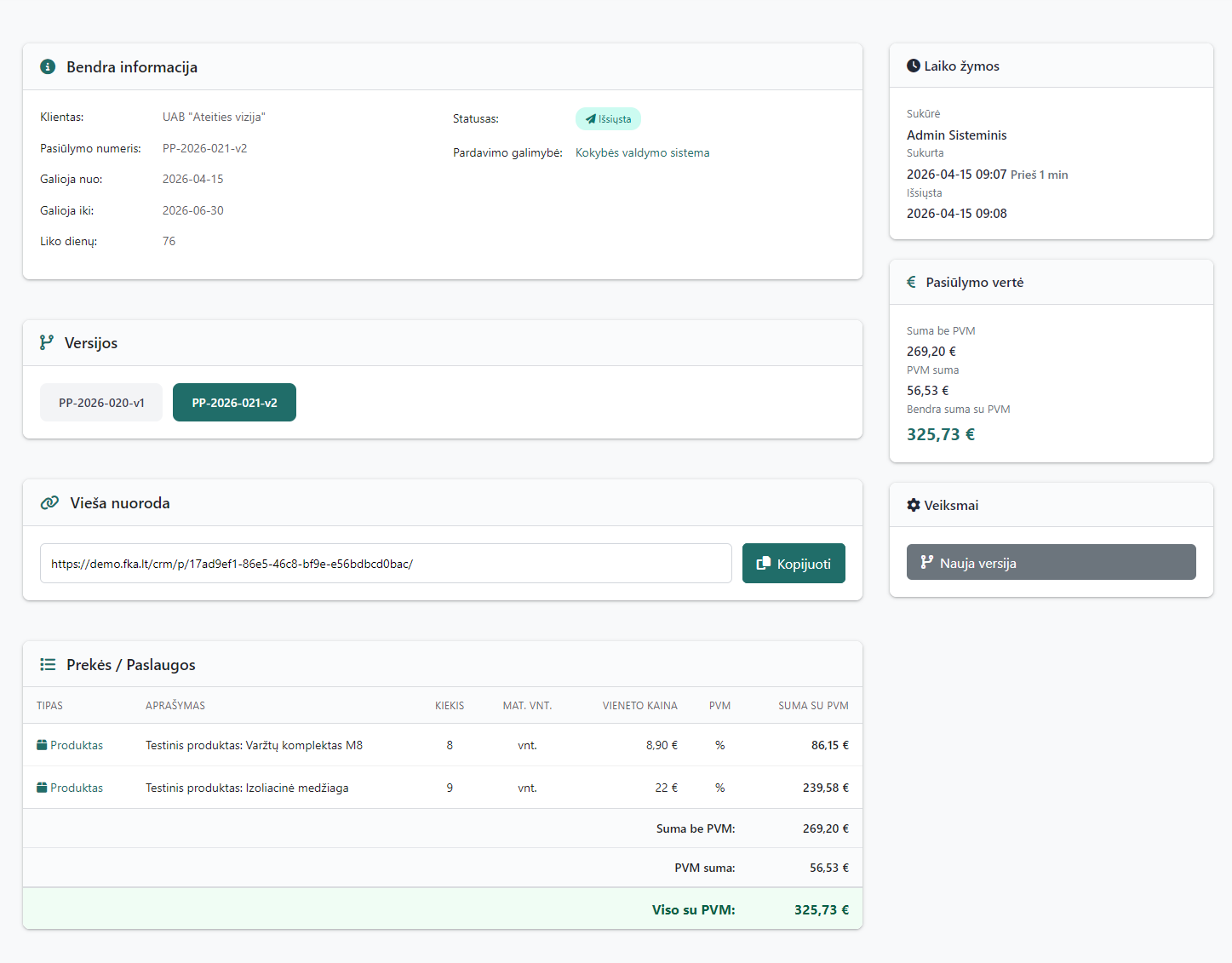Click the Vieneto kaina column header
The image size is (1232, 963).
pos(639,706)
